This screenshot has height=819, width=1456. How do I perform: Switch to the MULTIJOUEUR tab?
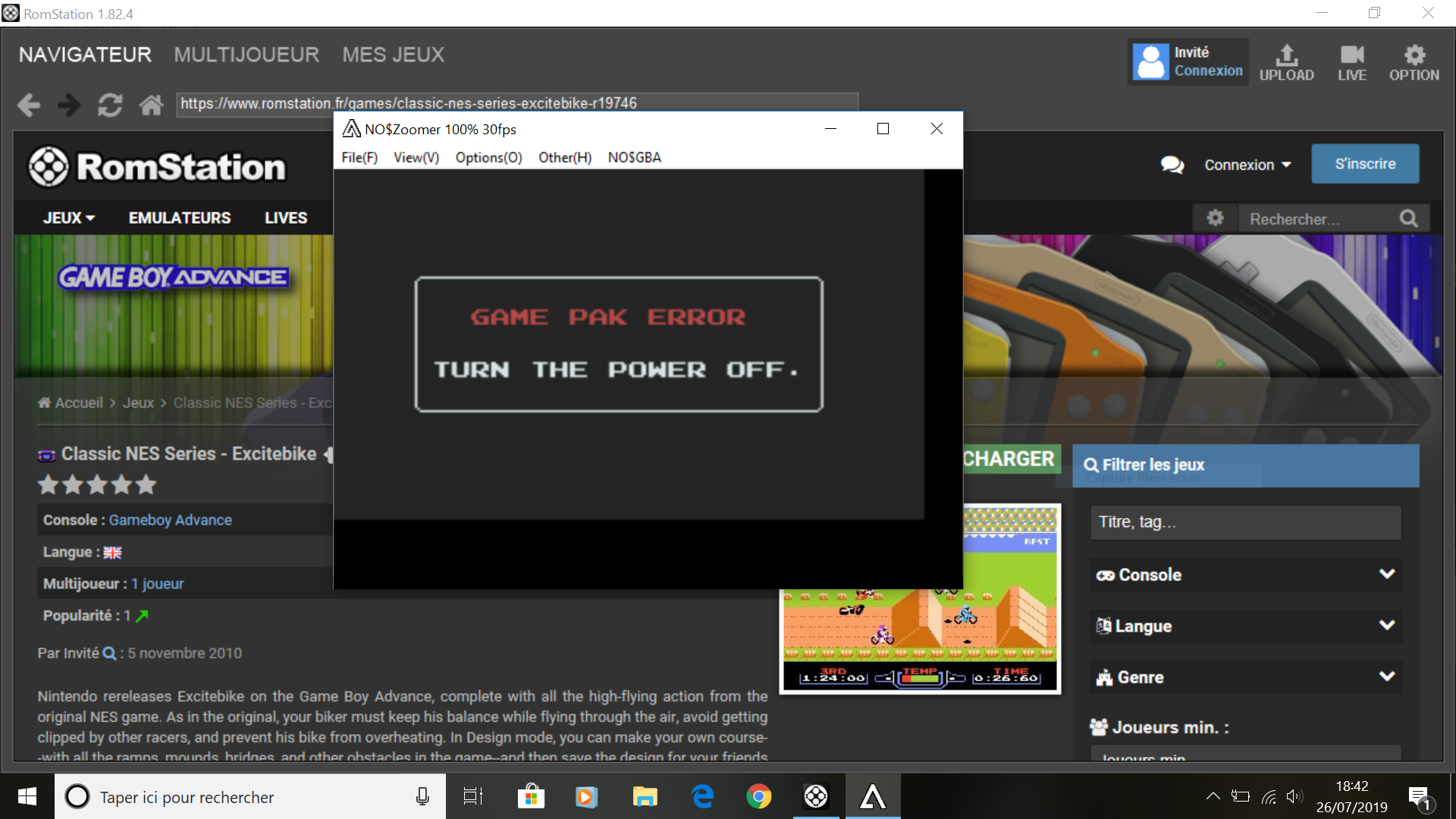click(x=246, y=55)
